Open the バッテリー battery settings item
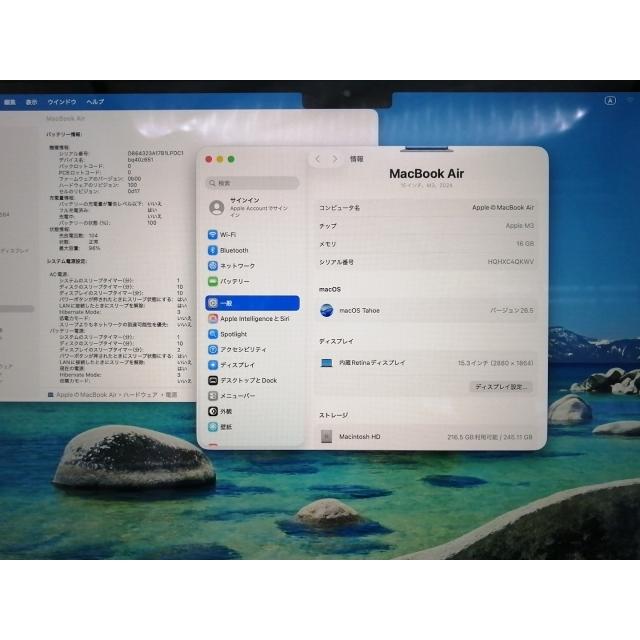 pyautogui.click(x=229, y=281)
